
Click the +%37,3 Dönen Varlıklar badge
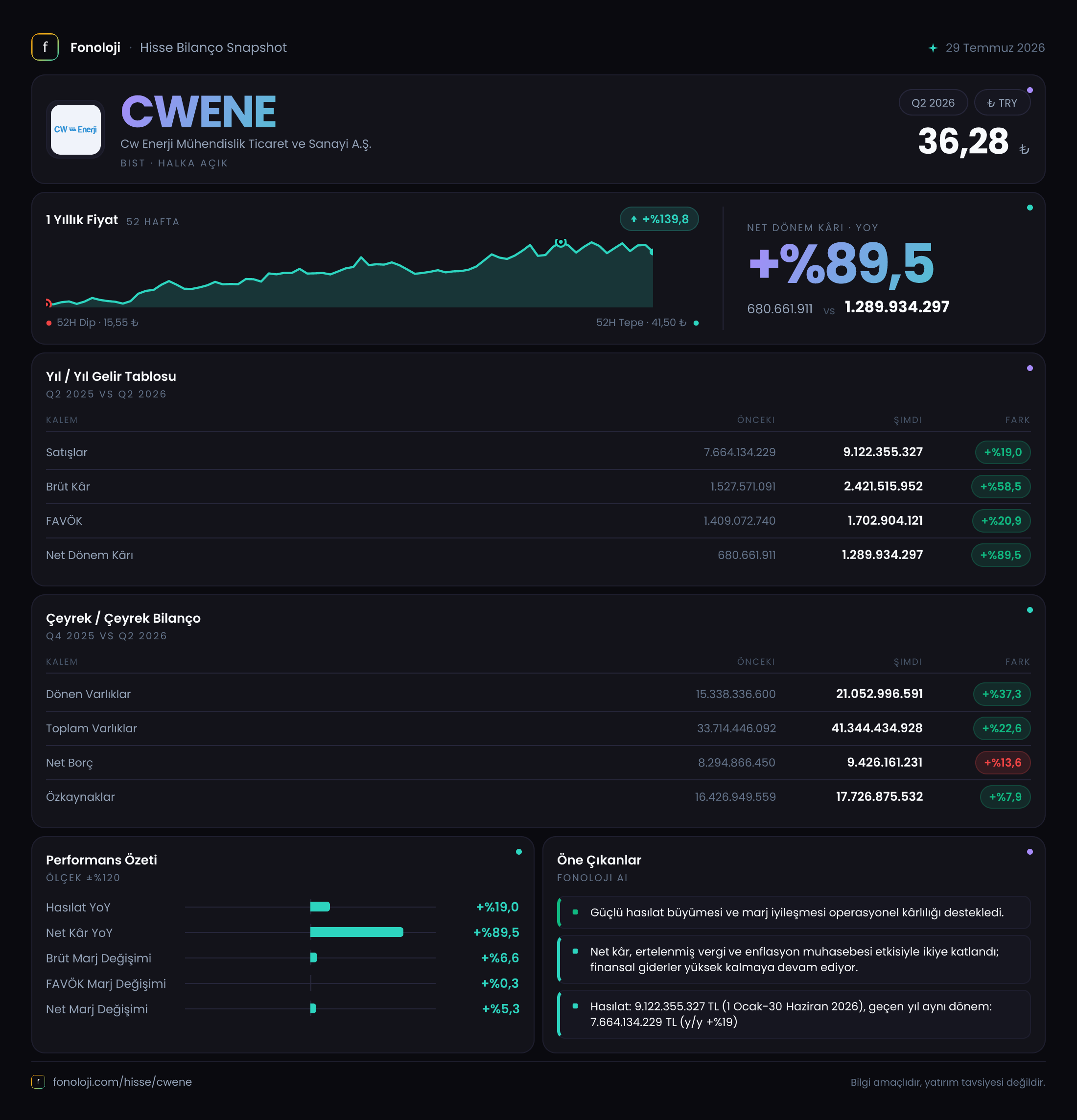tap(1002, 694)
